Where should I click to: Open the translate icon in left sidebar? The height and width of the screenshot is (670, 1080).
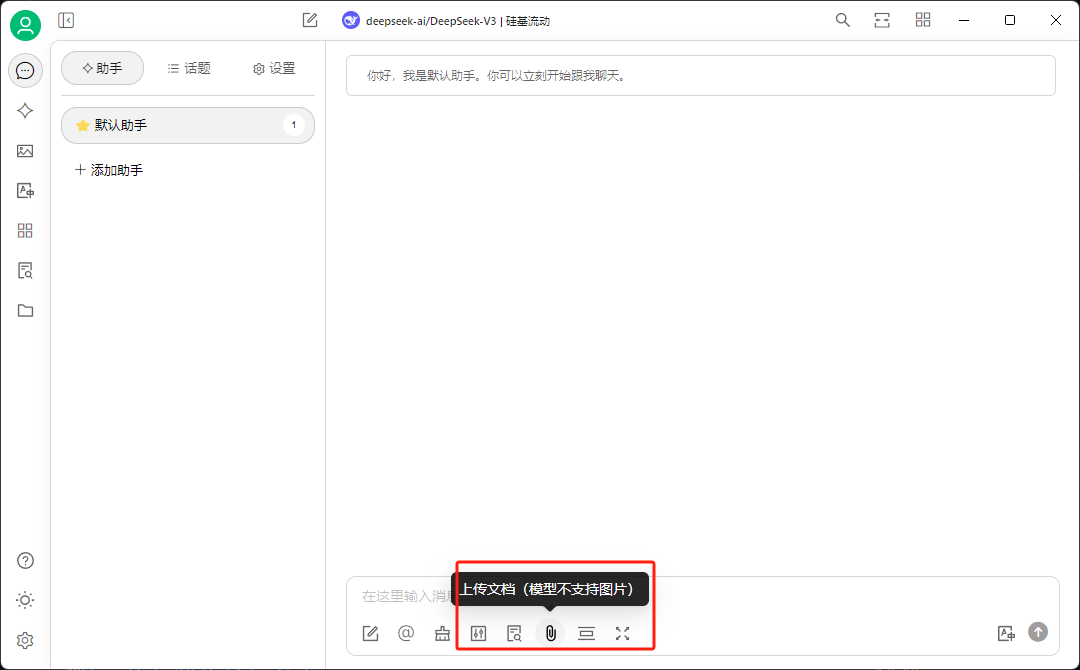tap(25, 191)
